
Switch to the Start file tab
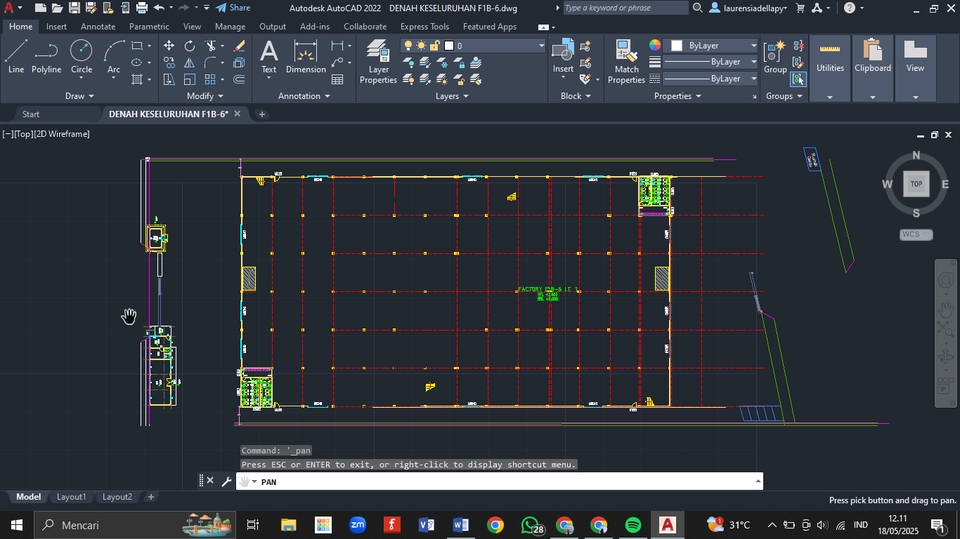[x=31, y=115]
